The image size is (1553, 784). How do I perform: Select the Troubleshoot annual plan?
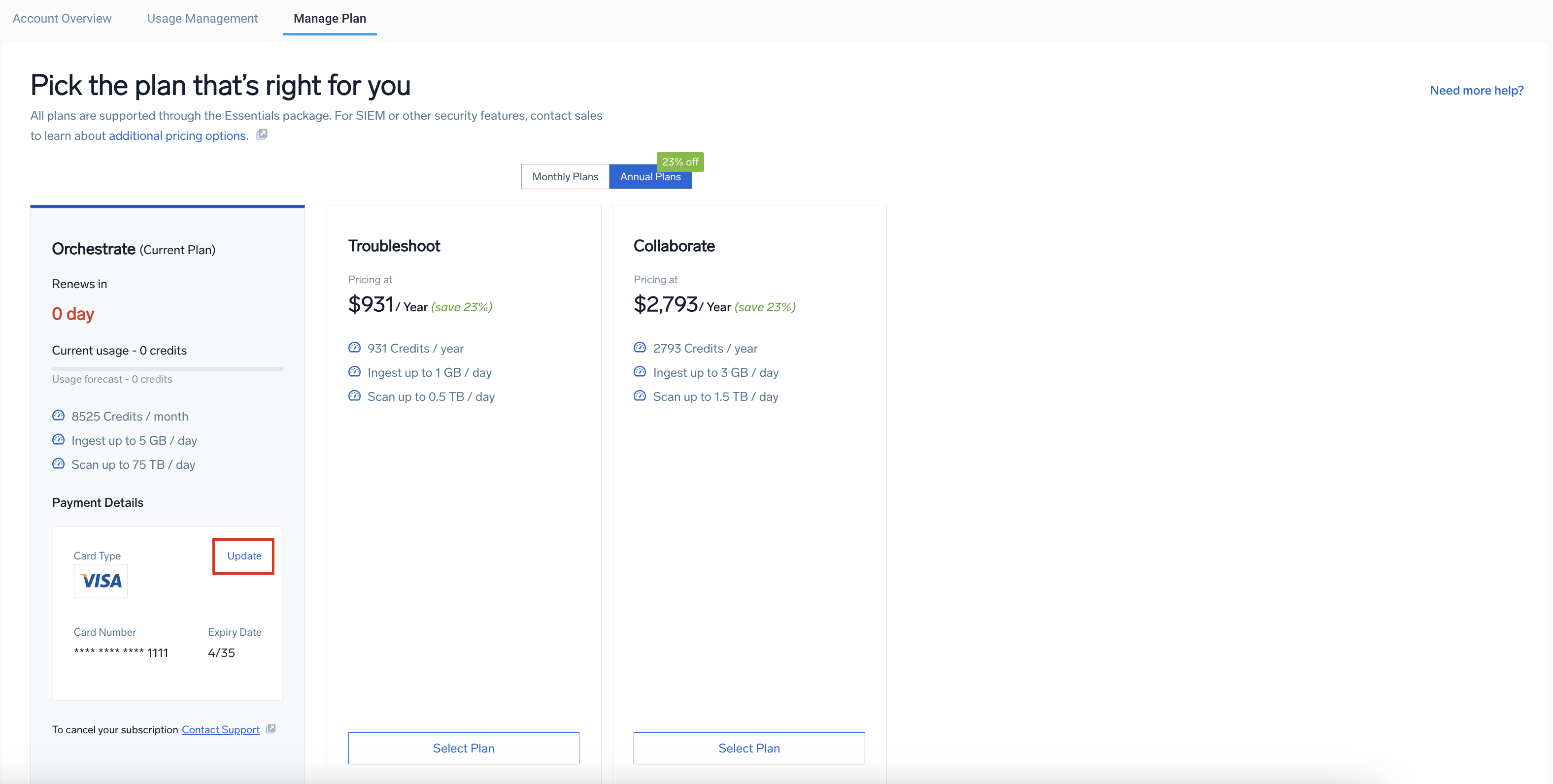(462, 747)
